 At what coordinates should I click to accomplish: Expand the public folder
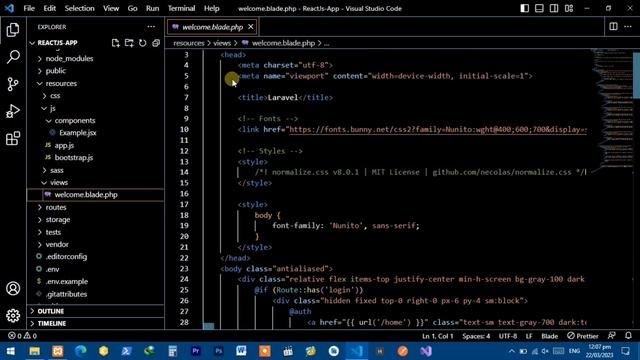(x=96, y=71)
